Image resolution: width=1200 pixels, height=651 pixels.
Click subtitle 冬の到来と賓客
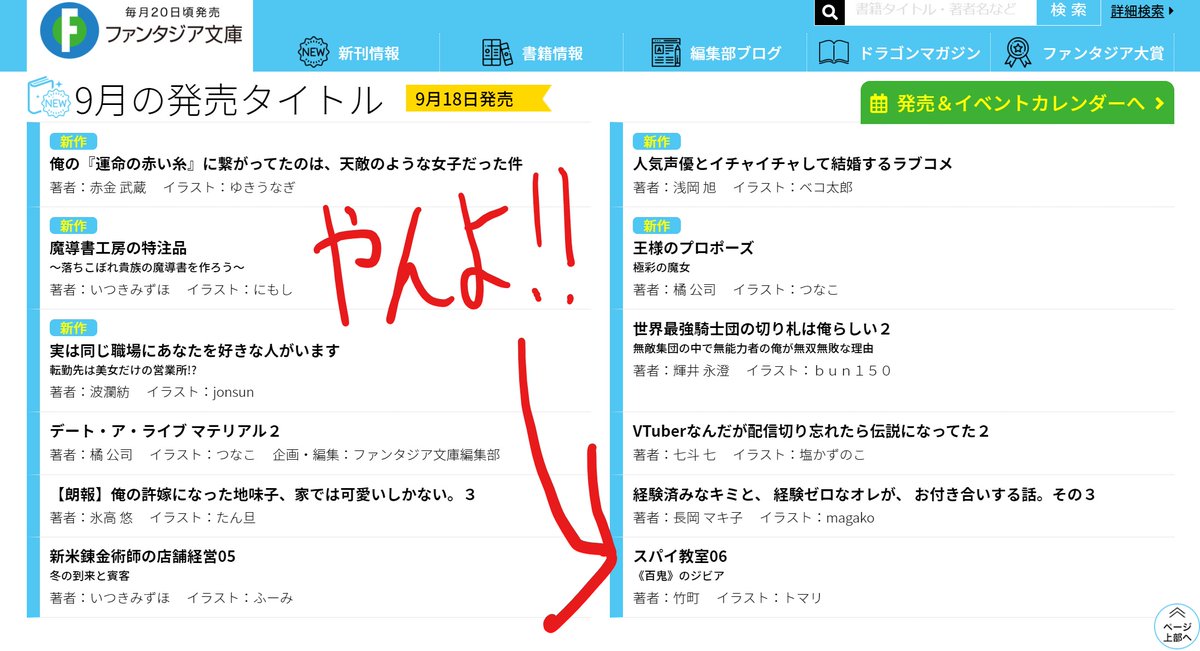tap(89, 577)
